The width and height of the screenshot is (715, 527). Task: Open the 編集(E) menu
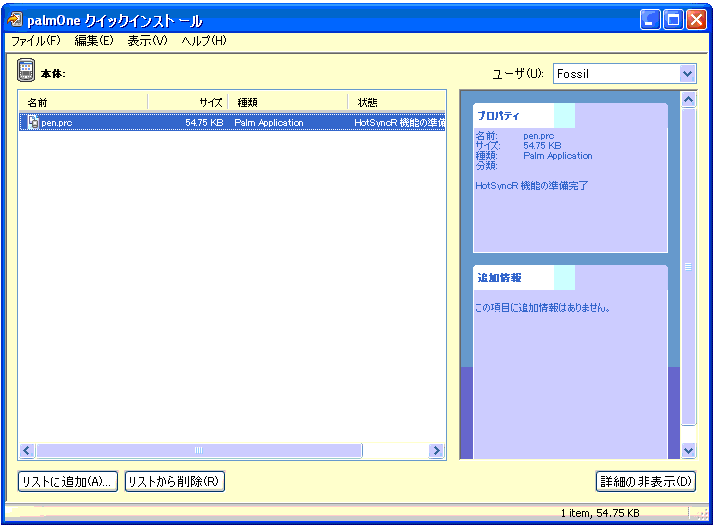(x=94, y=41)
